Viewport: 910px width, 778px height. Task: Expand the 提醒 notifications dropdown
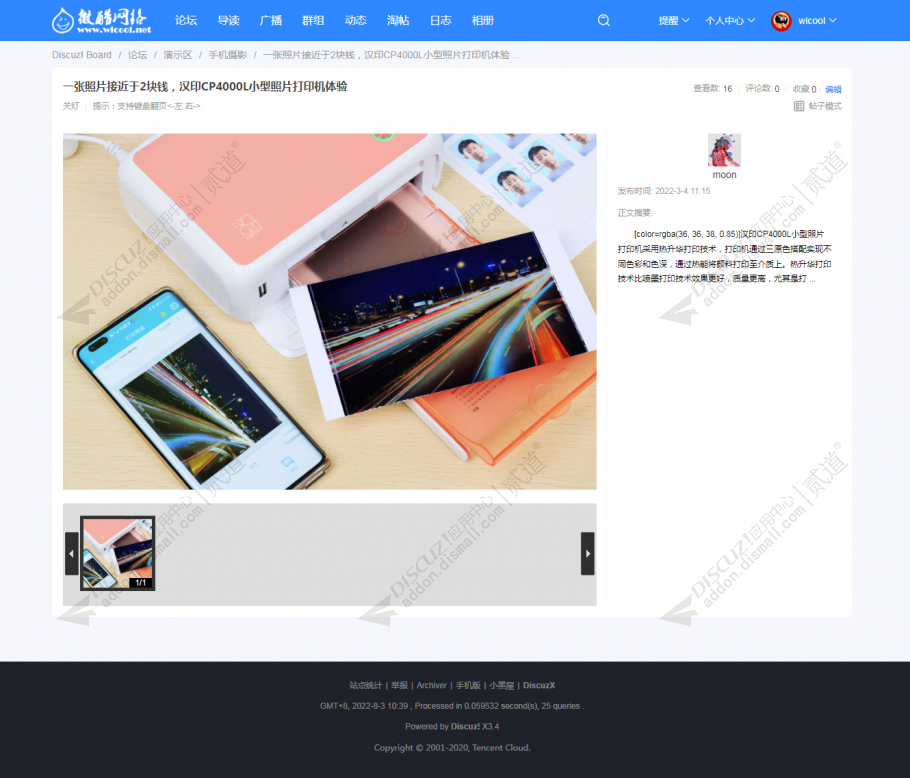coord(674,20)
